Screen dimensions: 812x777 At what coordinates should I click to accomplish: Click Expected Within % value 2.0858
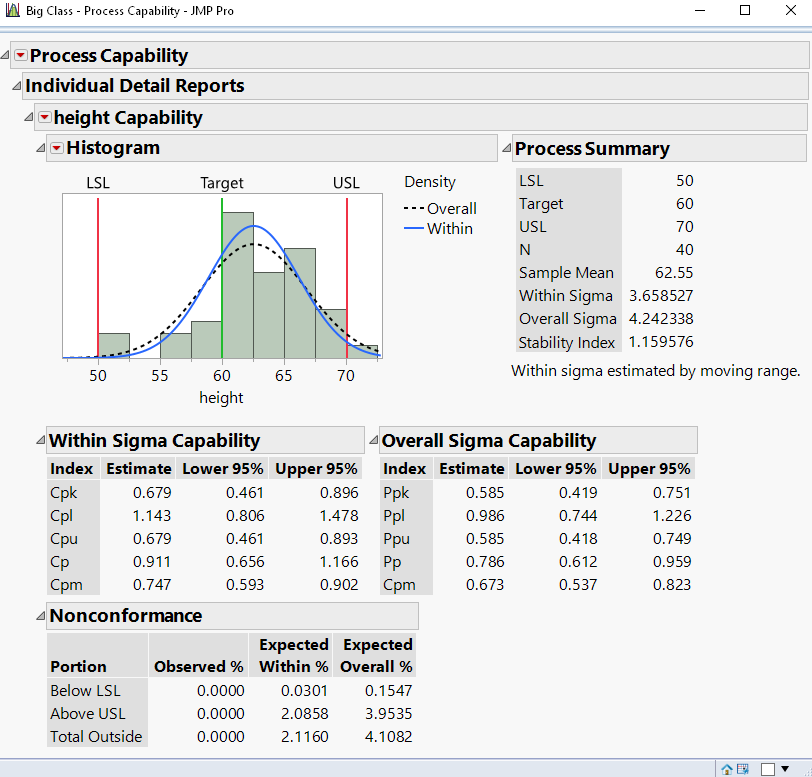[304, 714]
